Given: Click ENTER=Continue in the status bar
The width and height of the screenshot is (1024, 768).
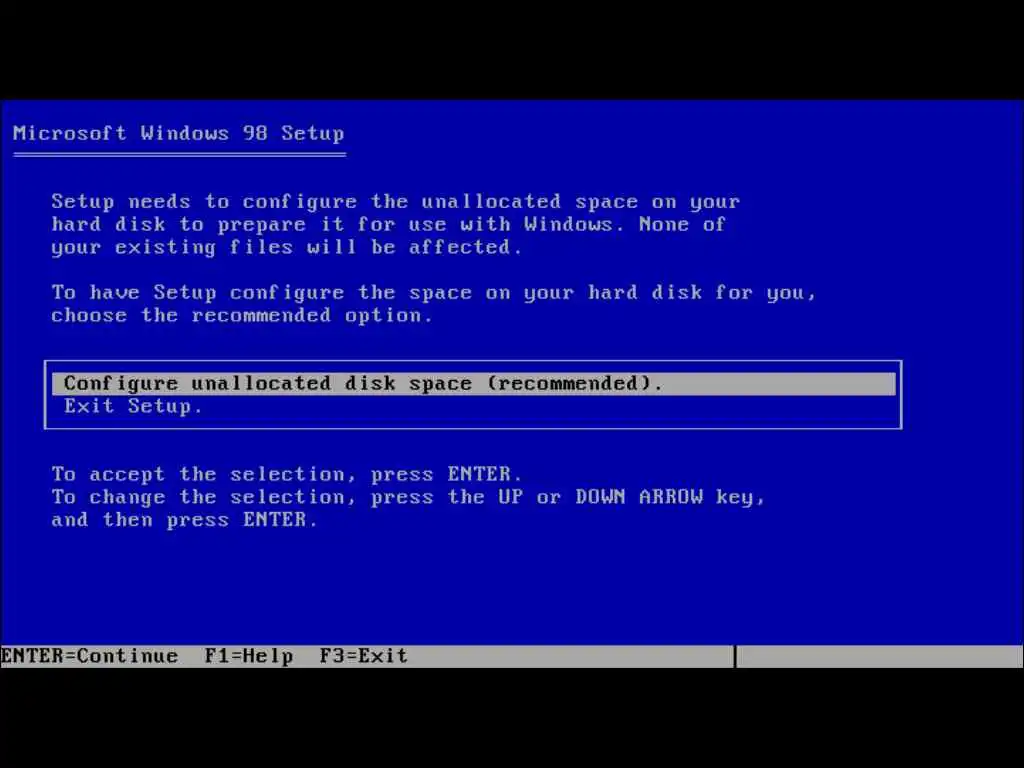Looking at the screenshot, I should (x=89, y=656).
